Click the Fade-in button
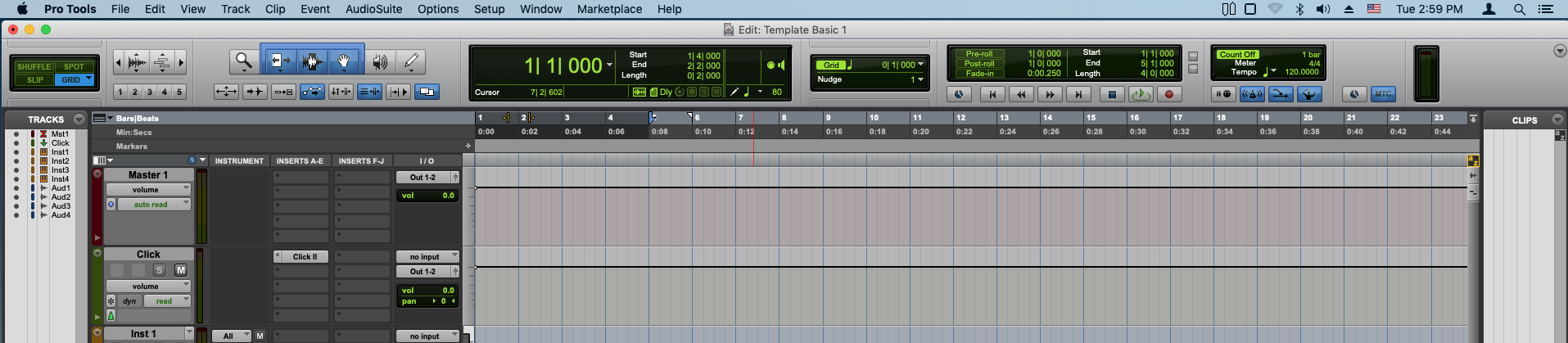1568x343 pixels. [979, 74]
